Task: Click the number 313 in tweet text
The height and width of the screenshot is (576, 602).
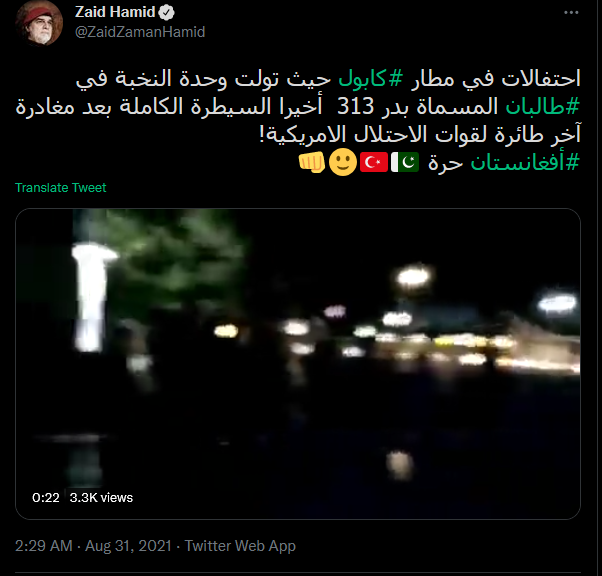Action: tap(356, 106)
